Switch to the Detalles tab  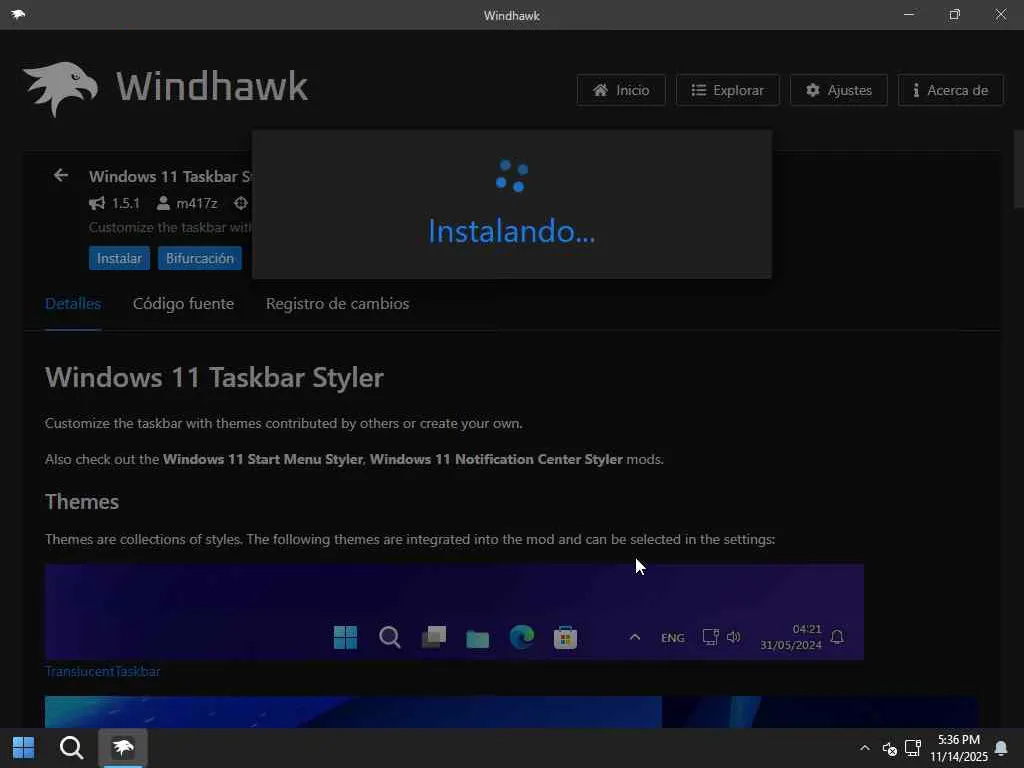73,304
